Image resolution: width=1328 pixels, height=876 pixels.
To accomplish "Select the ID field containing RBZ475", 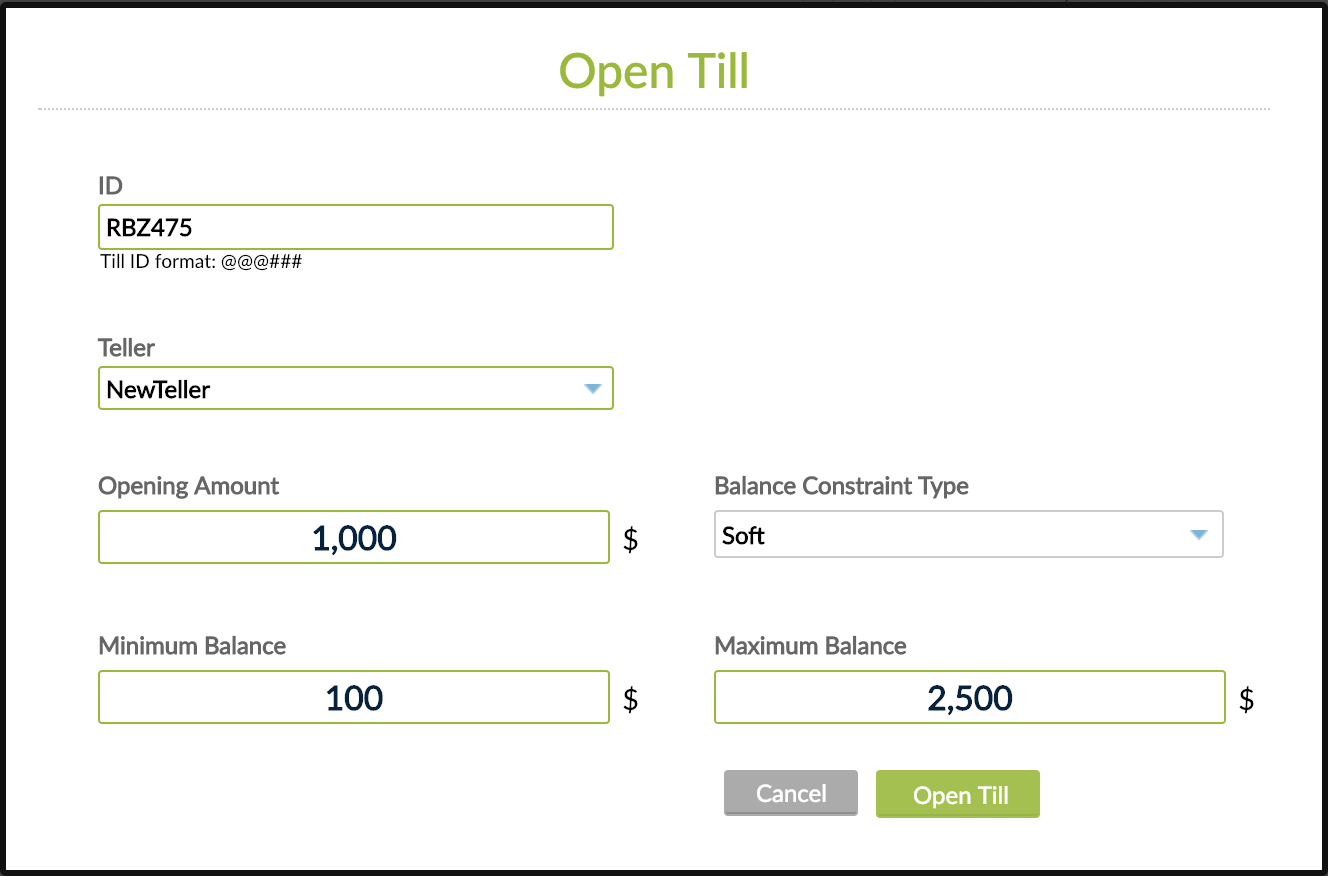I will coord(355,227).
